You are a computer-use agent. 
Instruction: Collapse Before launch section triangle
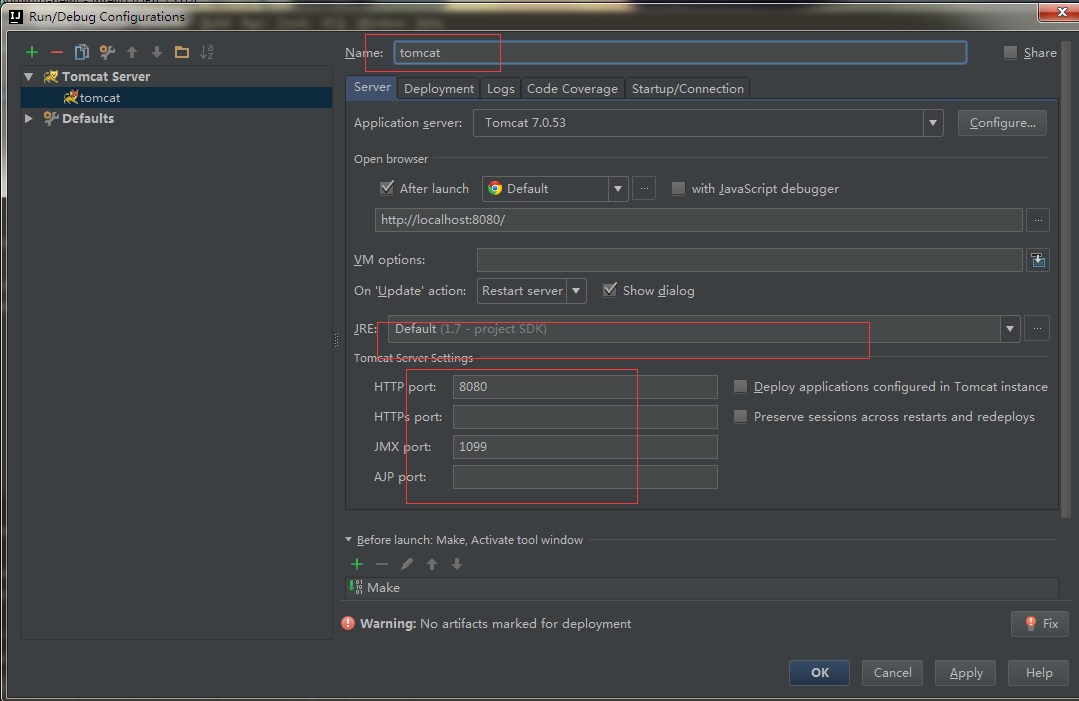348,540
